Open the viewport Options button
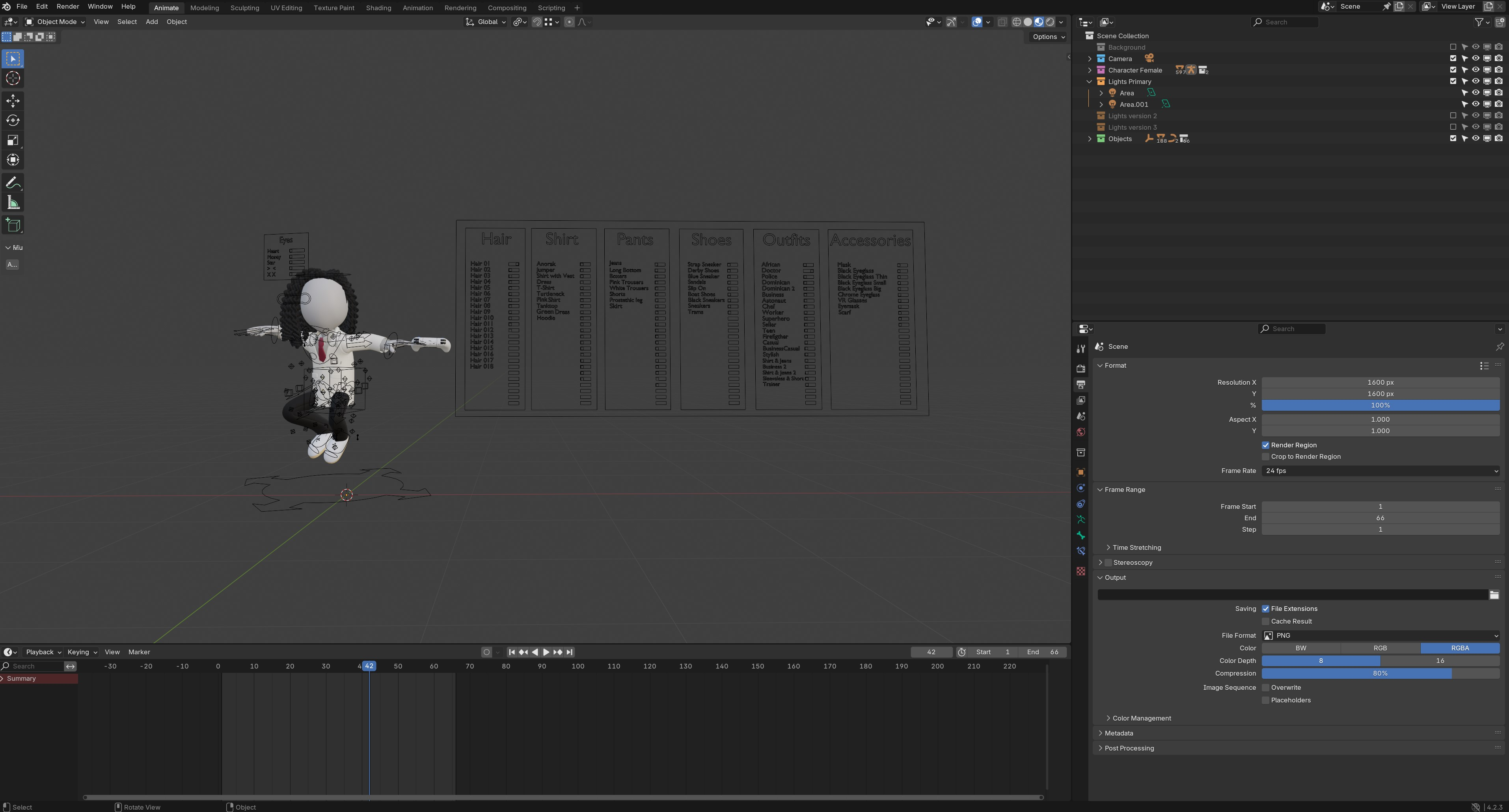This screenshot has height=812, width=1509. click(1048, 36)
